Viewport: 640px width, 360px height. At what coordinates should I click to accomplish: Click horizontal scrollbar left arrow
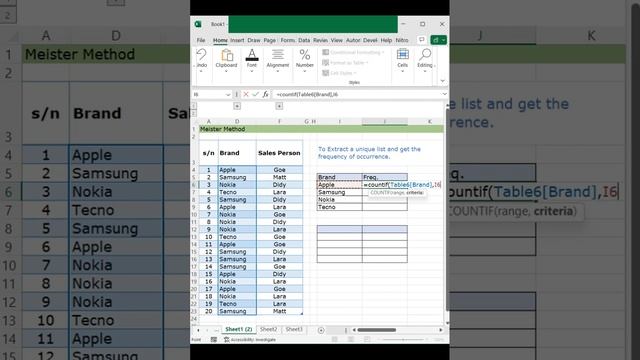(354, 330)
